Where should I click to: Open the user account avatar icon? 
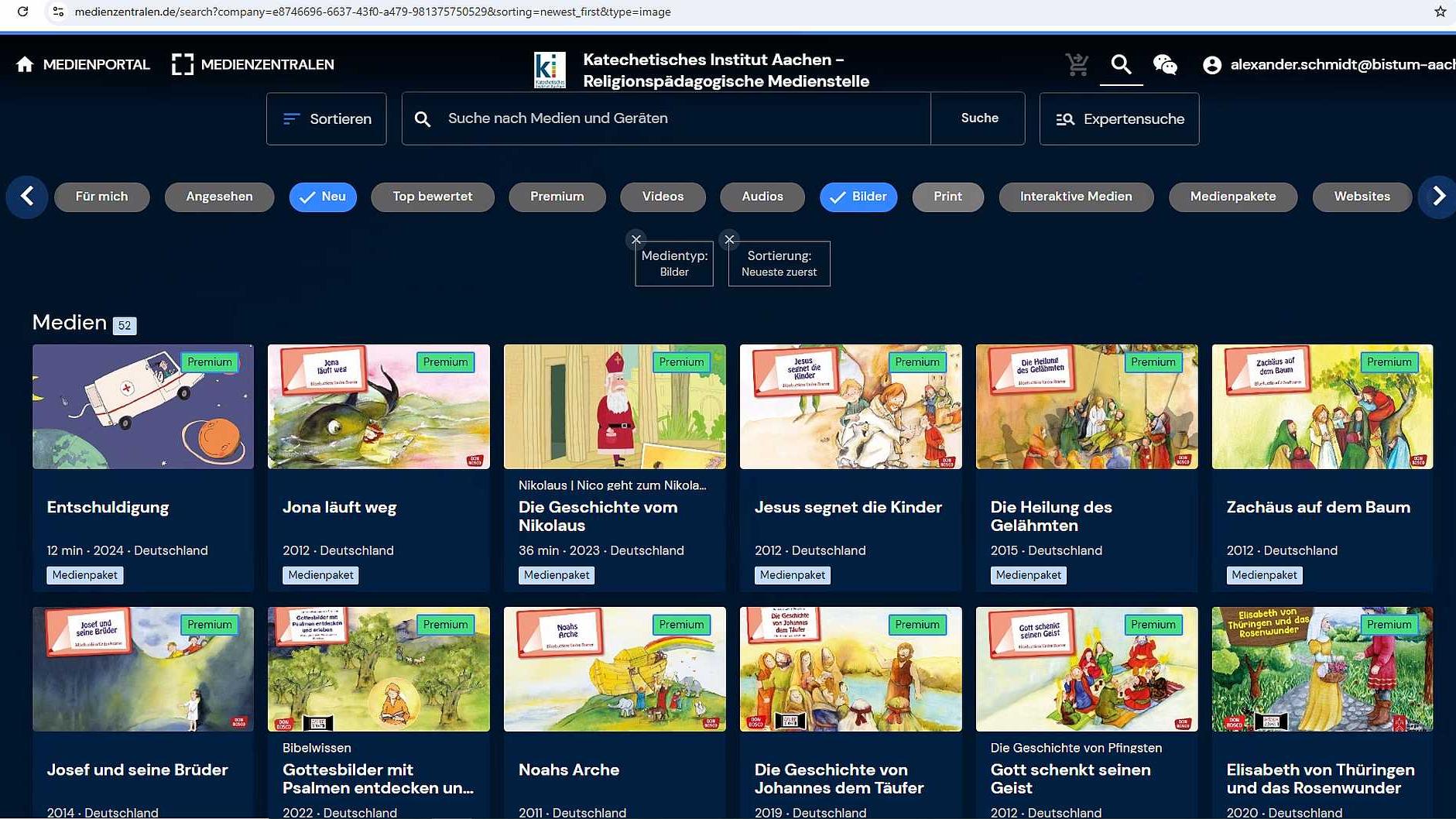pos(1212,65)
